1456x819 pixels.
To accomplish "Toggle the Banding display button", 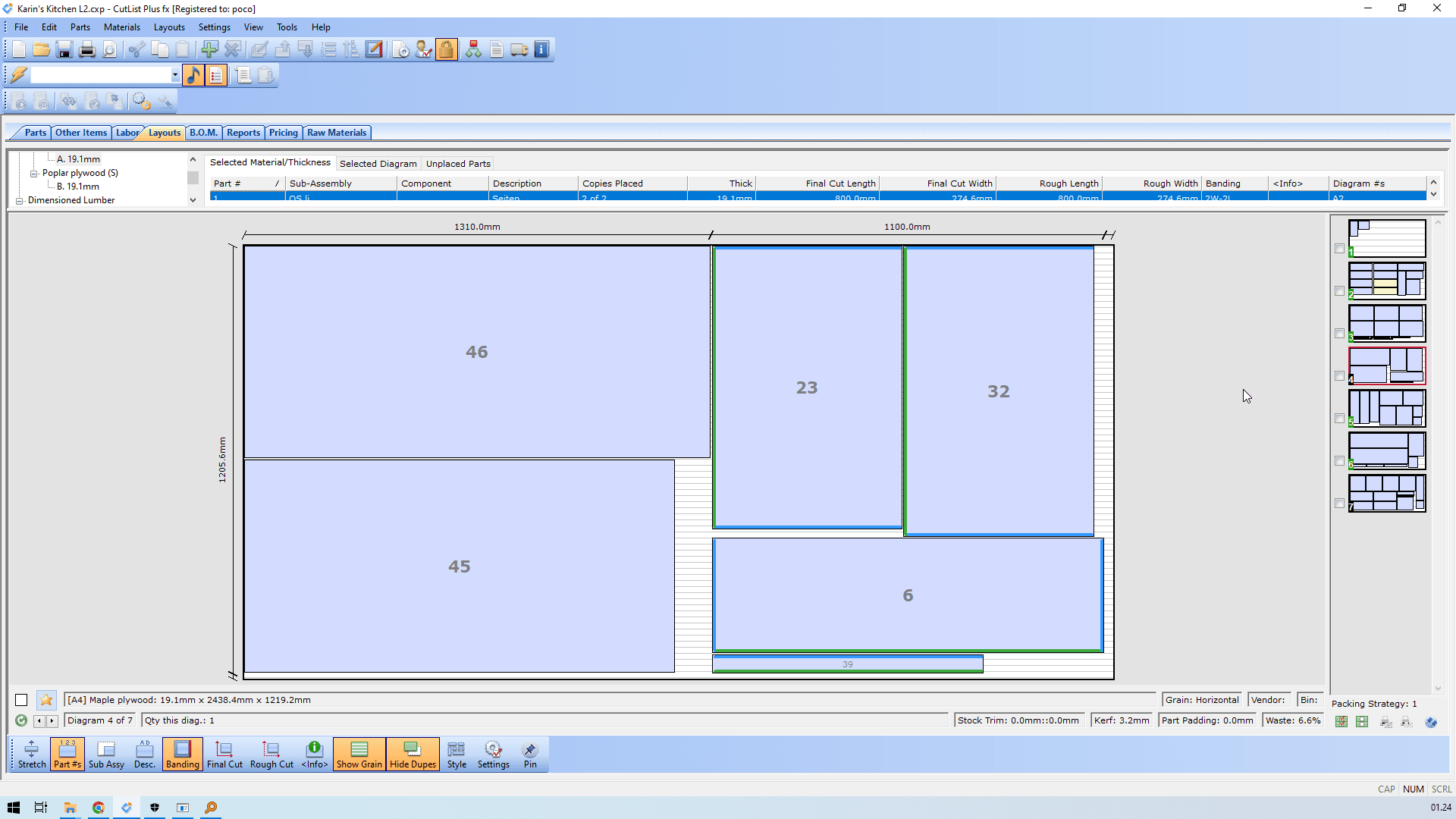I will click(x=182, y=755).
